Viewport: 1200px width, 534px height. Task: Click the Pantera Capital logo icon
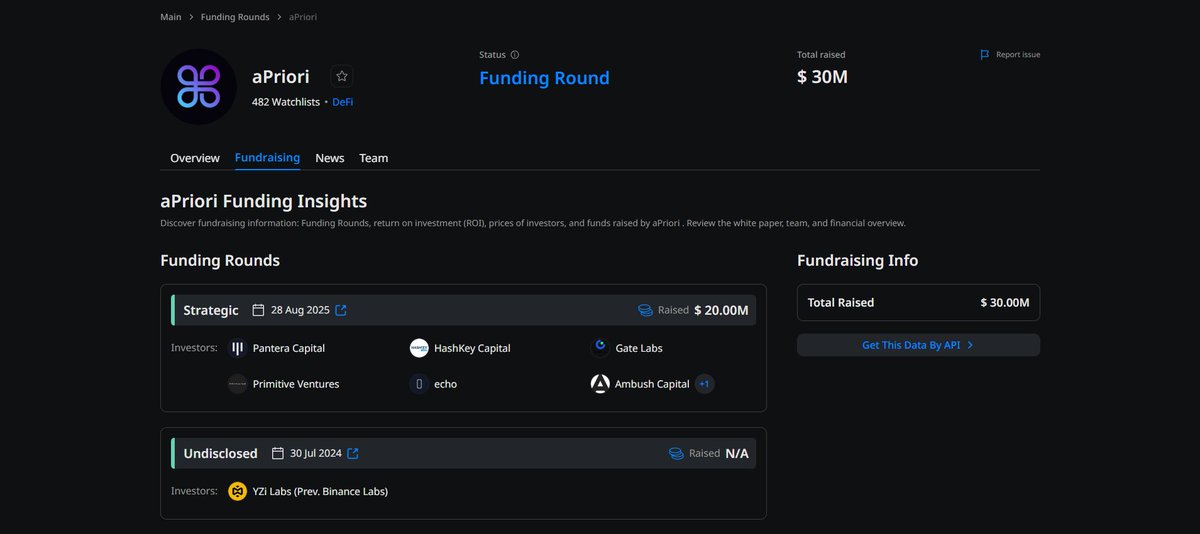pos(237,348)
